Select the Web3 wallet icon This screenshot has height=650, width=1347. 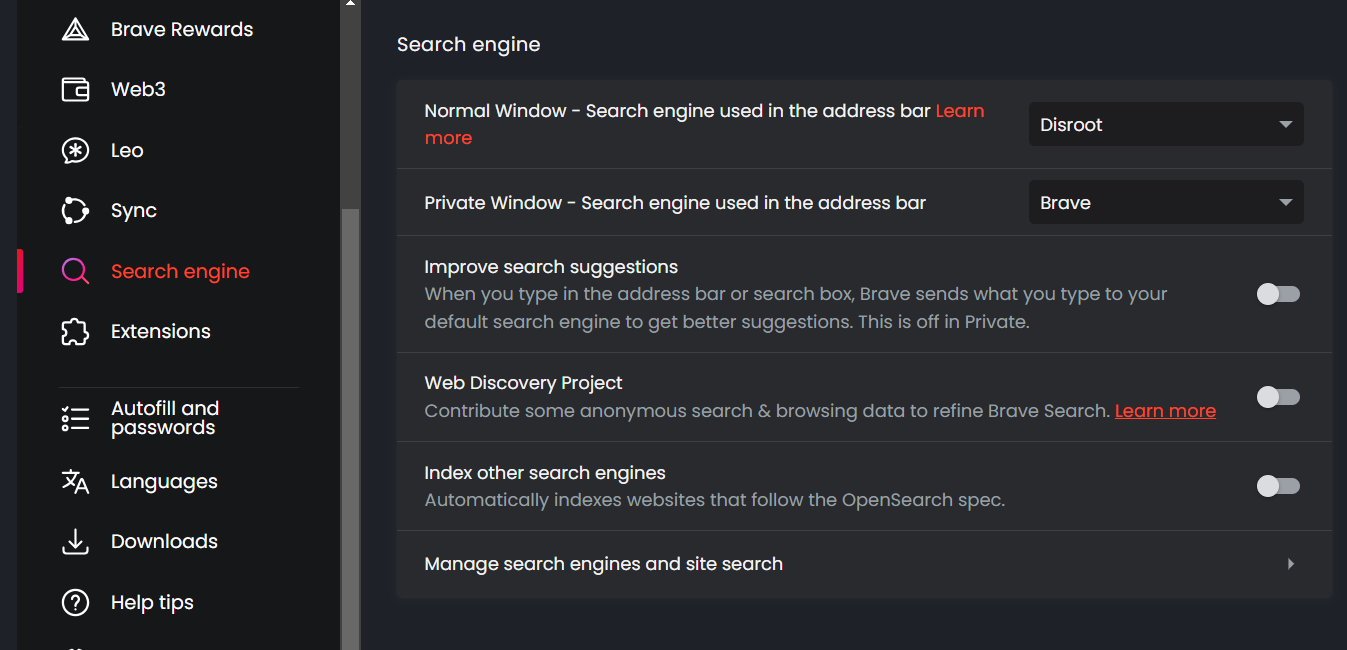point(75,90)
